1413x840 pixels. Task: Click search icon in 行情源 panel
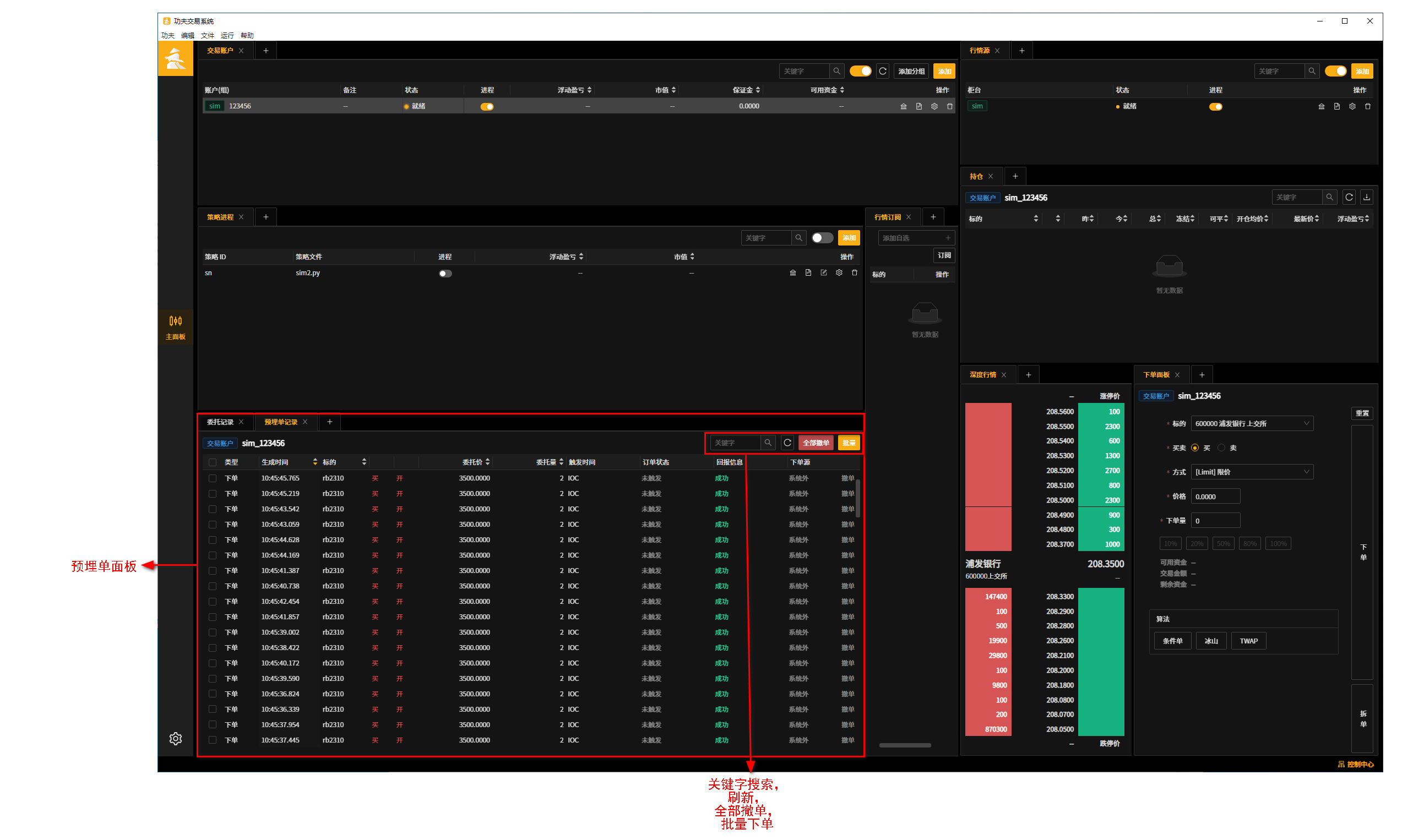pyautogui.click(x=1312, y=72)
